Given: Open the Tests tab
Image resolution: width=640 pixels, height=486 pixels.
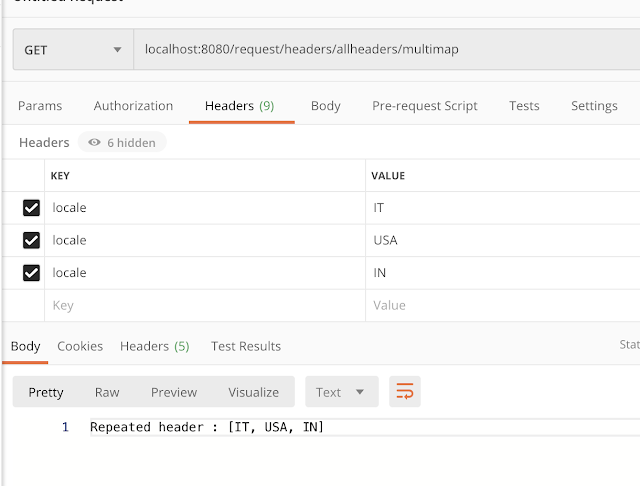Looking at the screenshot, I should (x=524, y=106).
